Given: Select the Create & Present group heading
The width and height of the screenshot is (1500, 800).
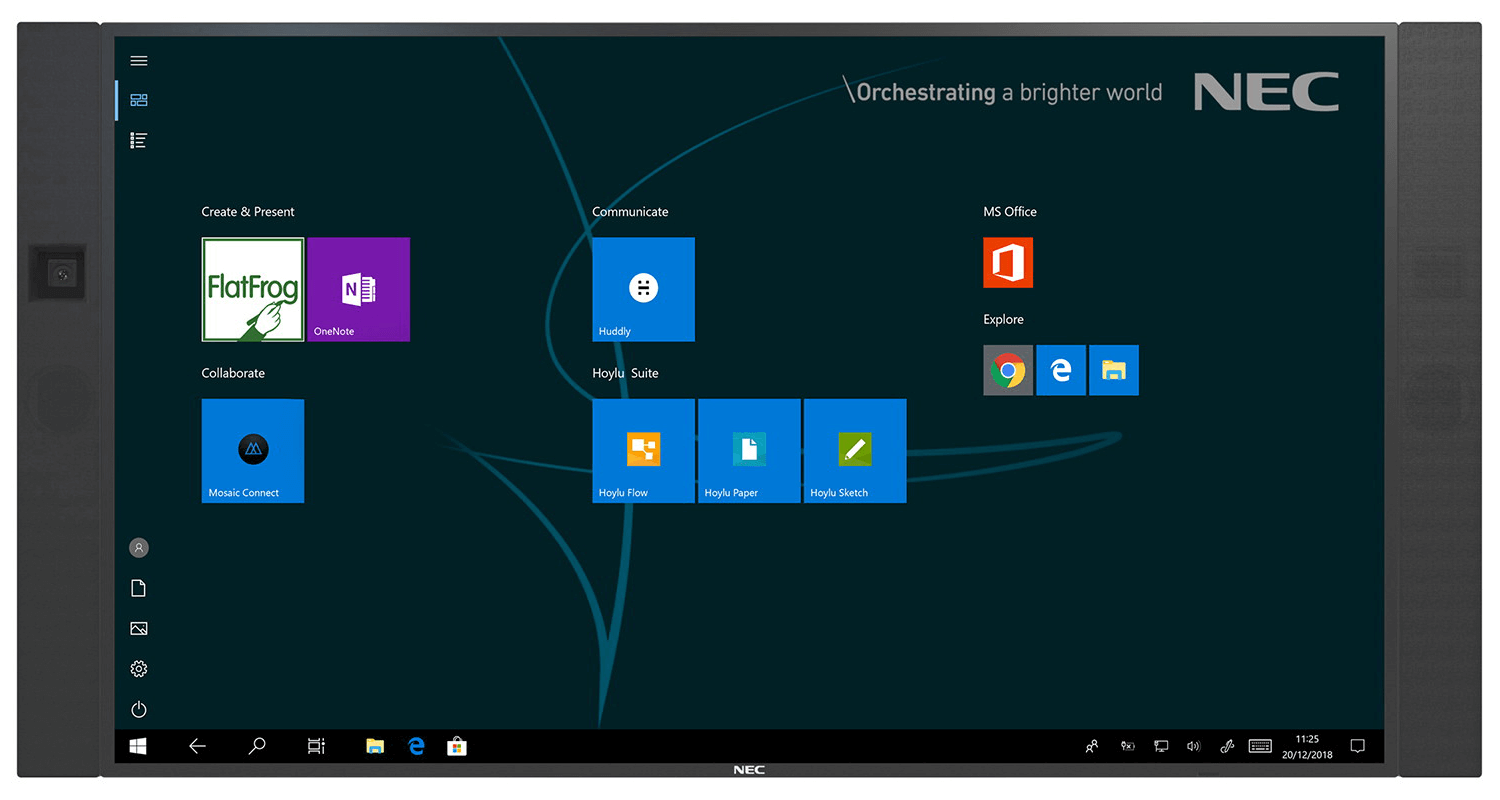Looking at the screenshot, I should pos(248,212).
